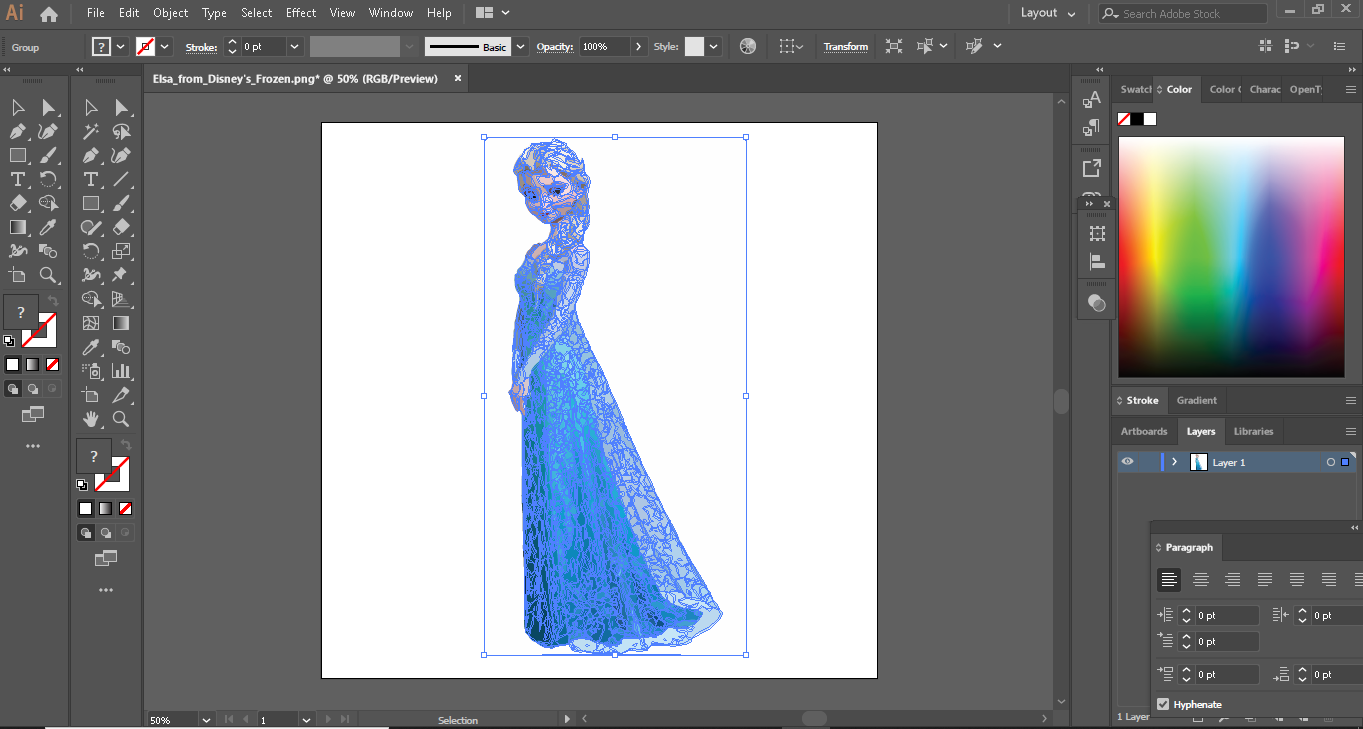The width and height of the screenshot is (1363, 729).
Task: Open the Effect menu
Action: (x=300, y=13)
